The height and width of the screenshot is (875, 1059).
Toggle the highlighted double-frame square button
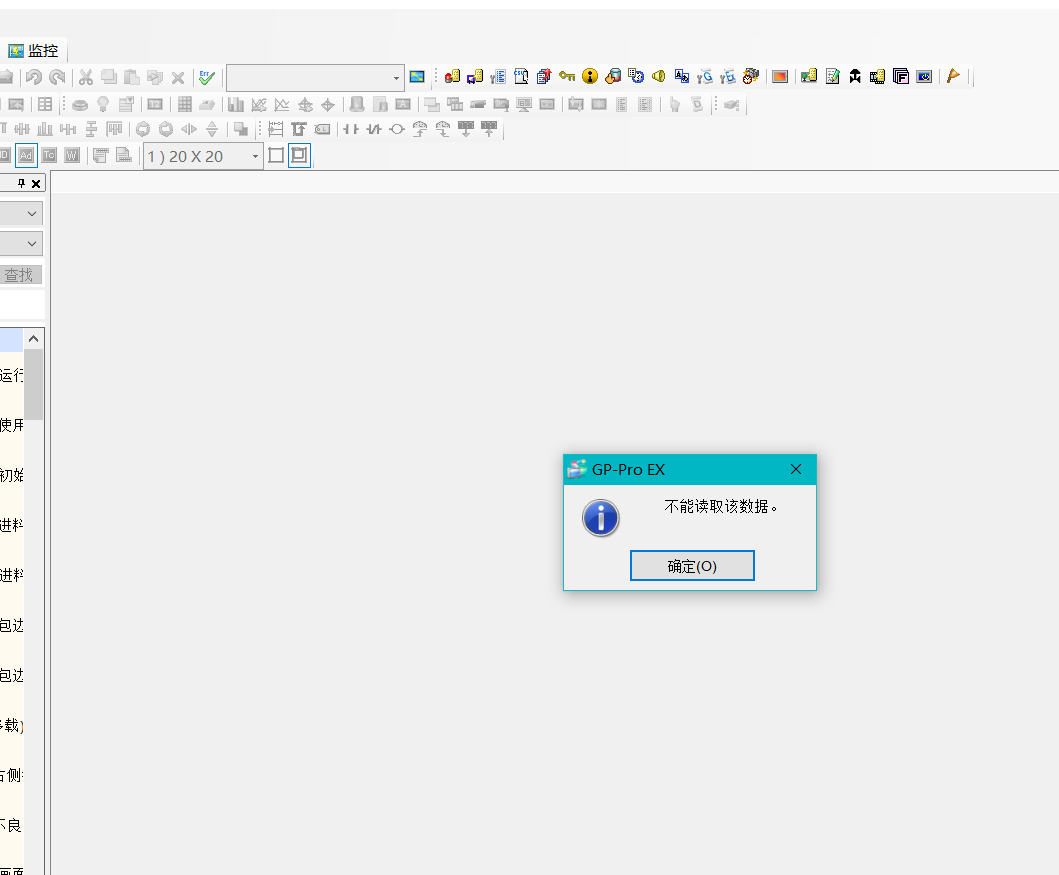299,155
